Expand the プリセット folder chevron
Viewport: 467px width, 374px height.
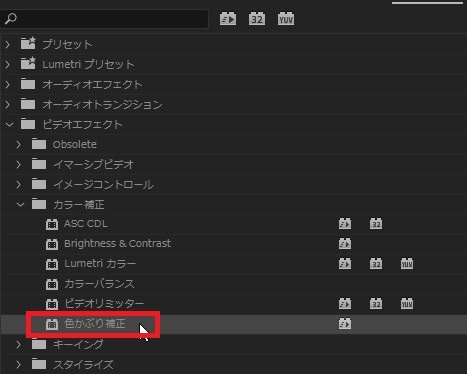point(8,44)
